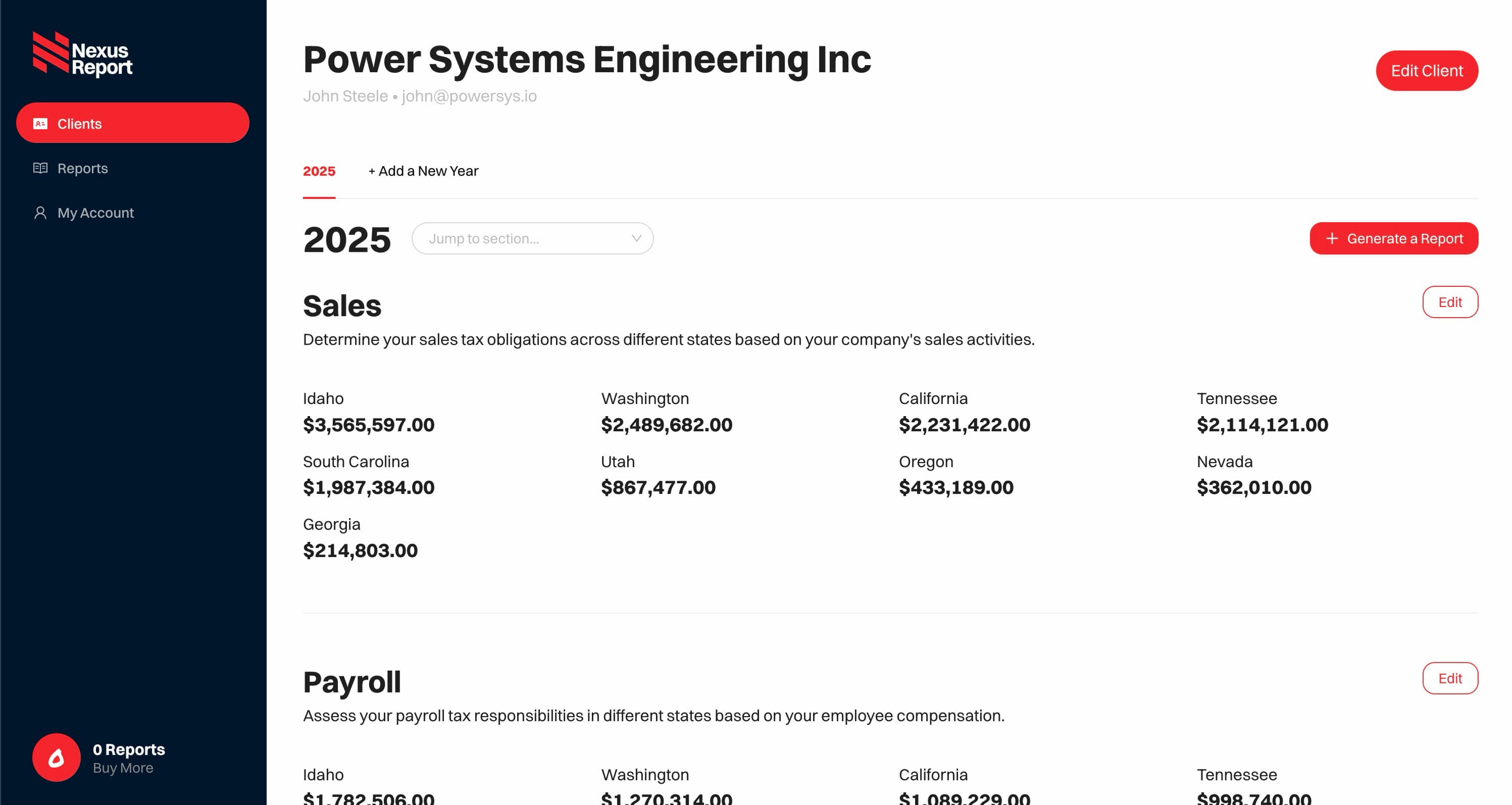Screen dimensions: 1512x805
Task: Click Idaho sales amount $3,565,597.00
Action: click(x=369, y=425)
